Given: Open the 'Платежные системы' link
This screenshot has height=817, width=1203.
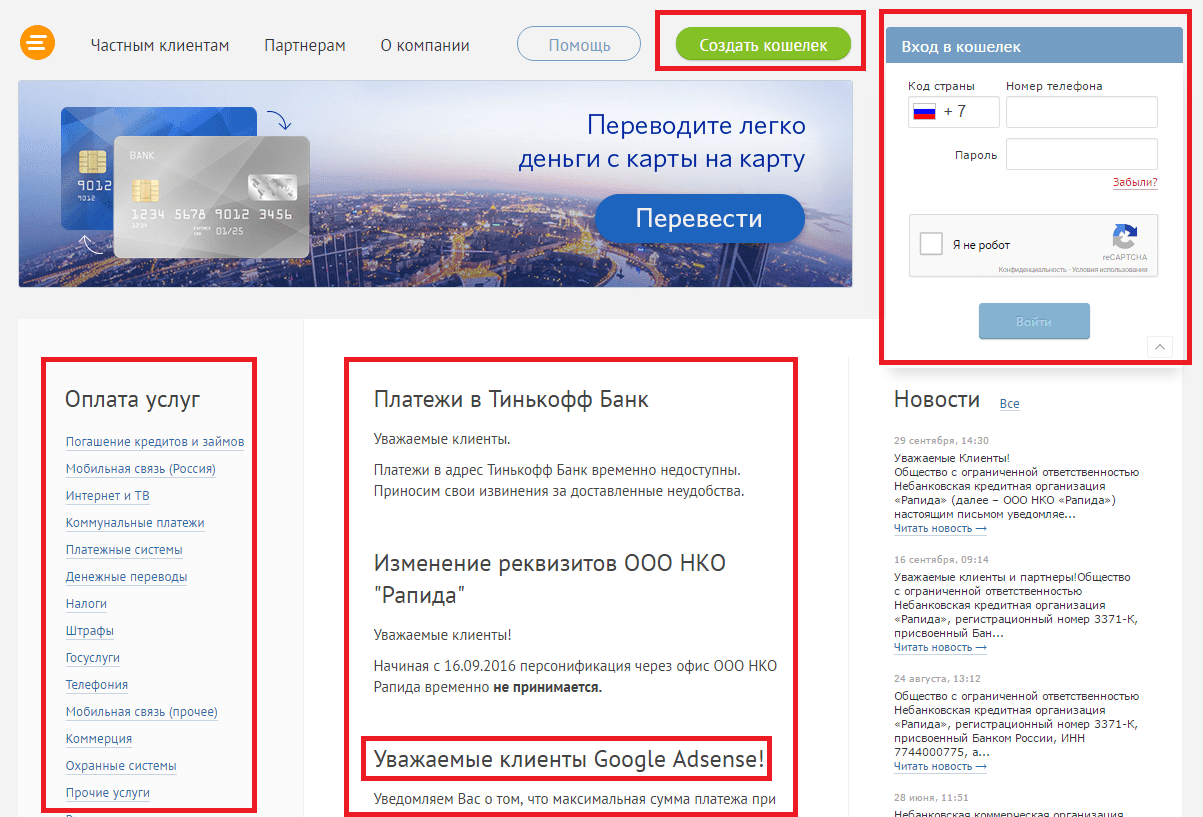Looking at the screenshot, I should (124, 550).
